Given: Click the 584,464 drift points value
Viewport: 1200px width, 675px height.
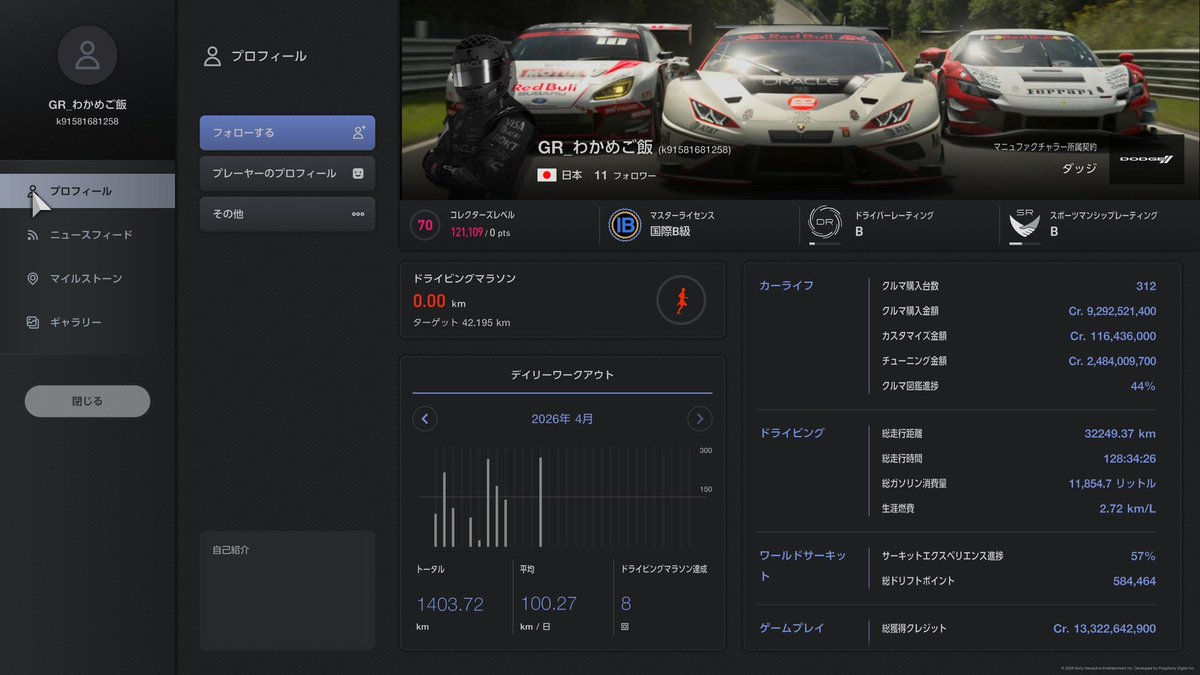Looking at the screenshot, I should tap(1134, 580).
